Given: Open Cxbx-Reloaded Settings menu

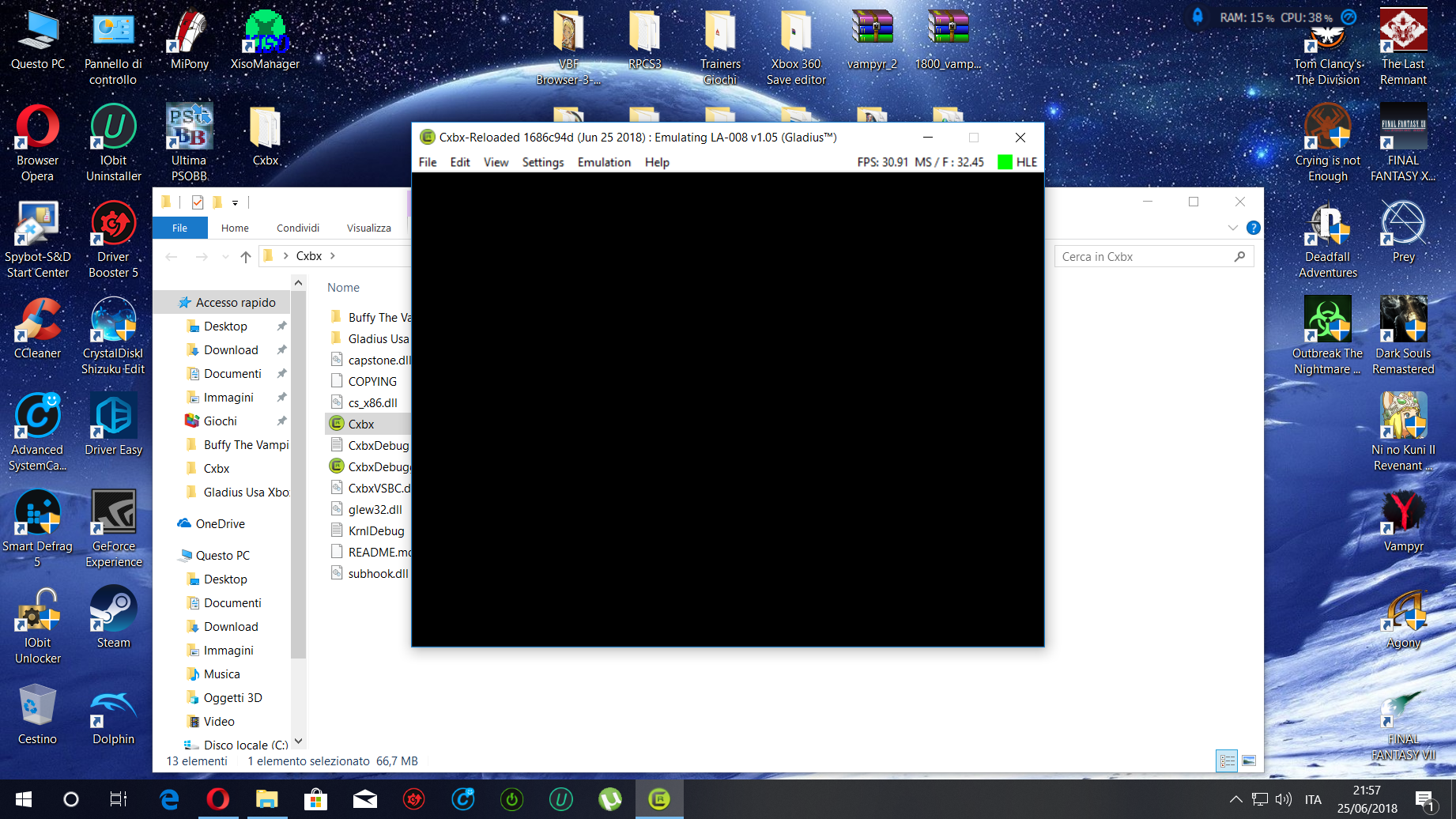Looking at the screenshot, I should pyautogui.click(x=543, y=162).
